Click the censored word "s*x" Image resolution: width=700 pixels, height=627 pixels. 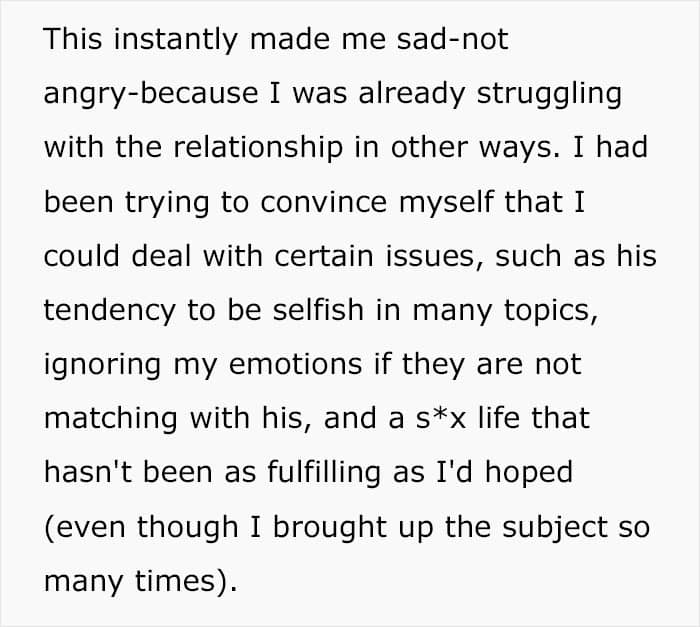point(442,419)
